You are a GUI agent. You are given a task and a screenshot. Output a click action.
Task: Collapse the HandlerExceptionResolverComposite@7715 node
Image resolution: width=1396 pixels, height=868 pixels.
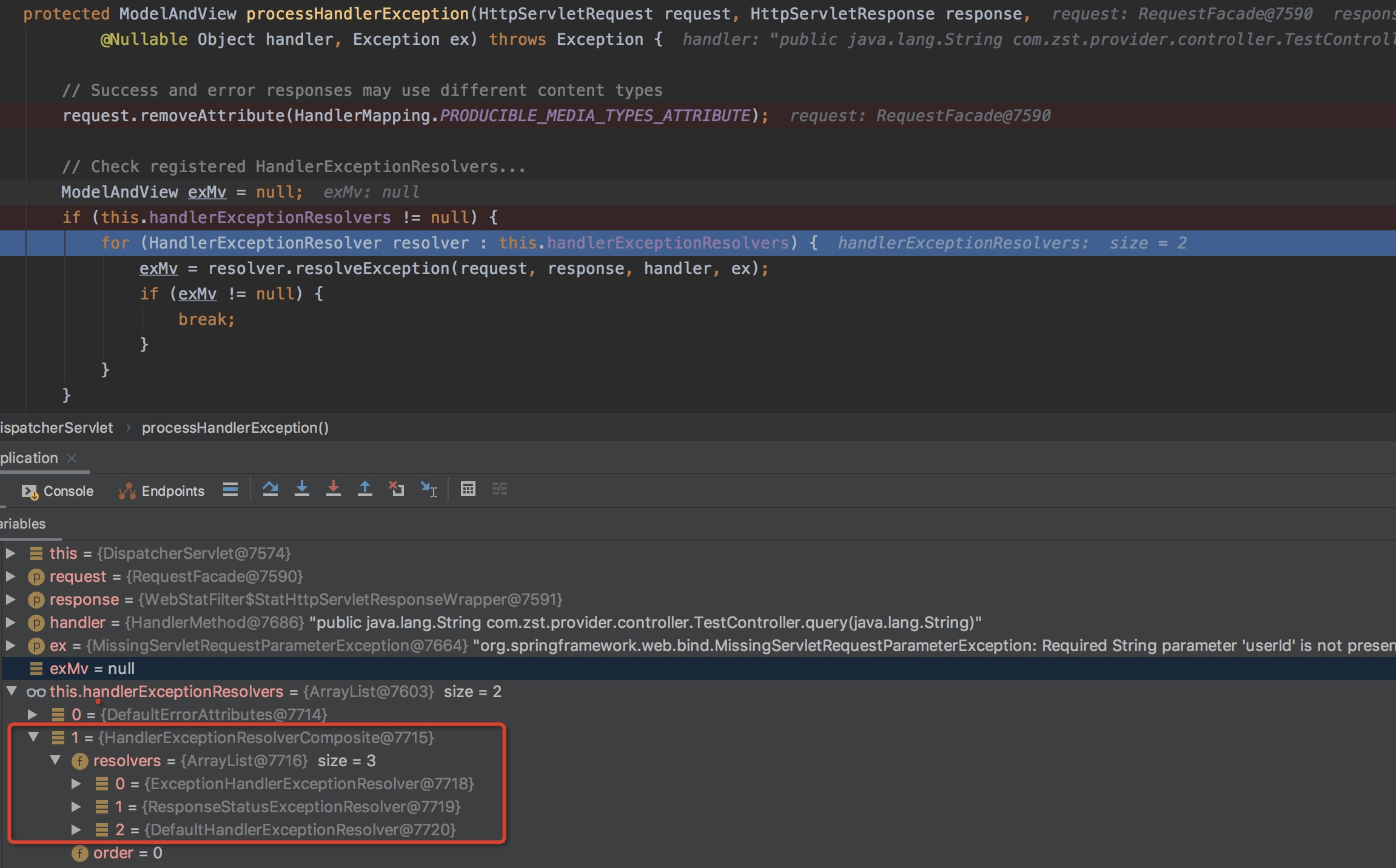[33, 738]
